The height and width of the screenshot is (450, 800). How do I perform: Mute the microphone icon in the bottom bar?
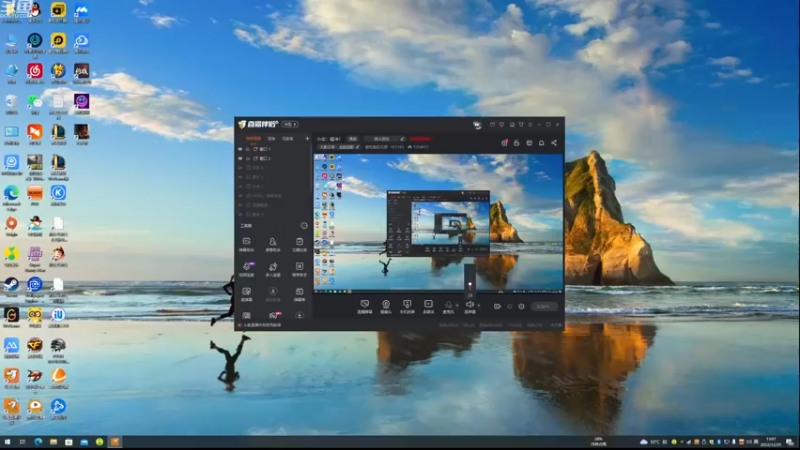tap(448, 306)
